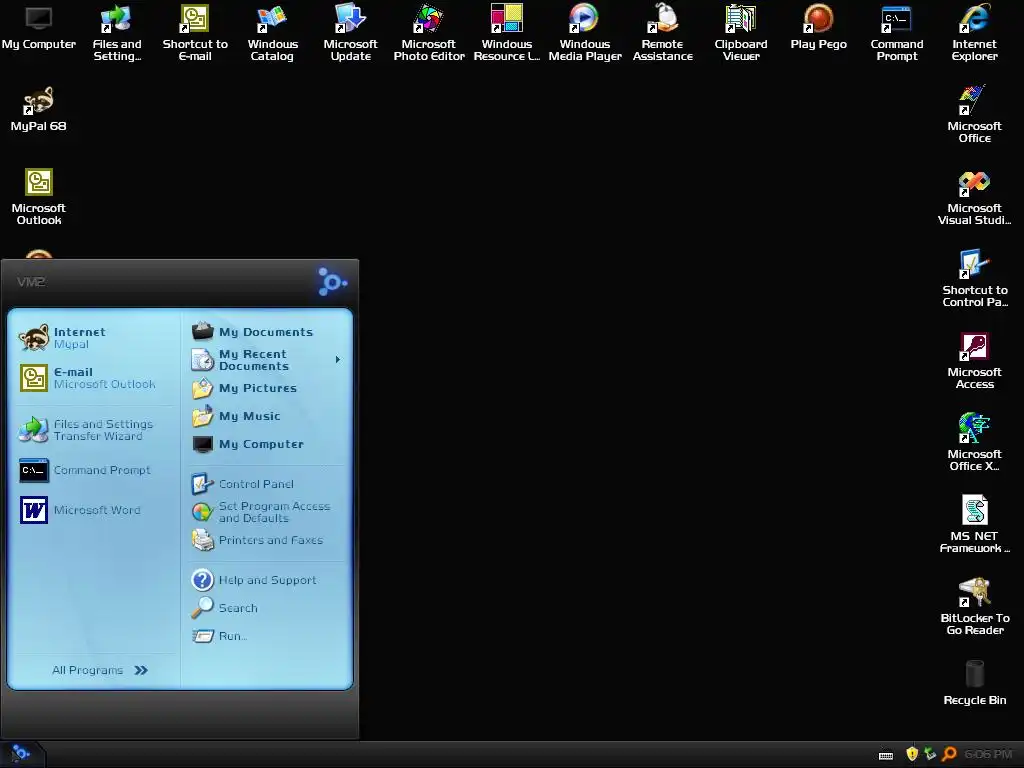Viewport: 1024px width, 768px height.
Task: Click the orange magnifier tray icon
Action: [x=949, y=754]
